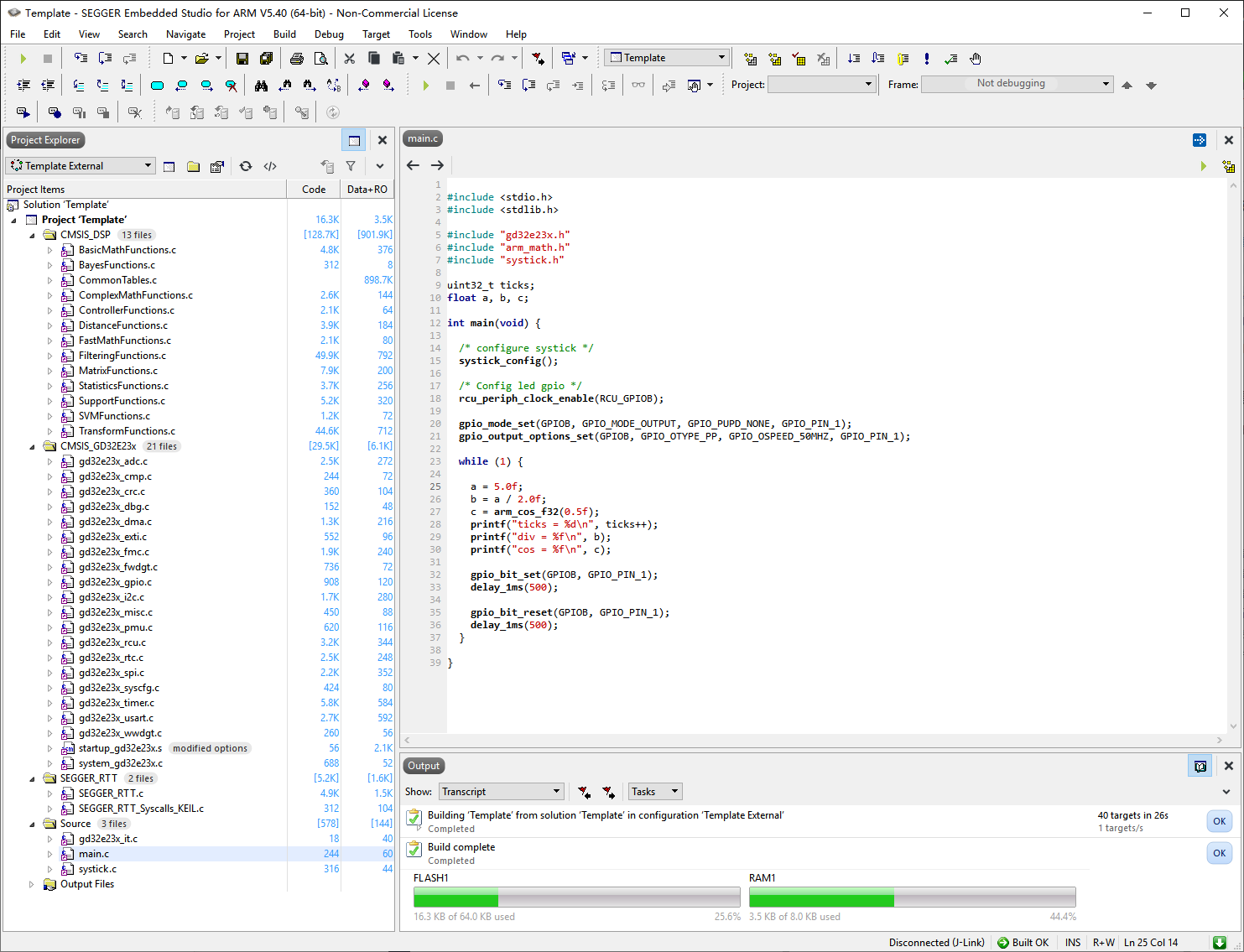Expand the Output Files node

33,884
